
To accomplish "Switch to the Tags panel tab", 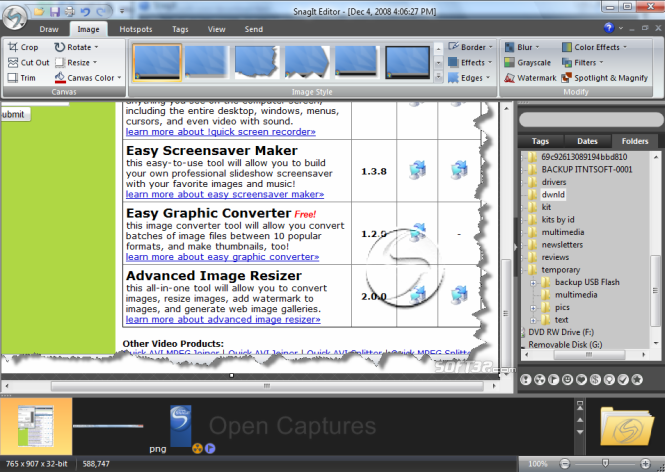I will click(540, 141).
